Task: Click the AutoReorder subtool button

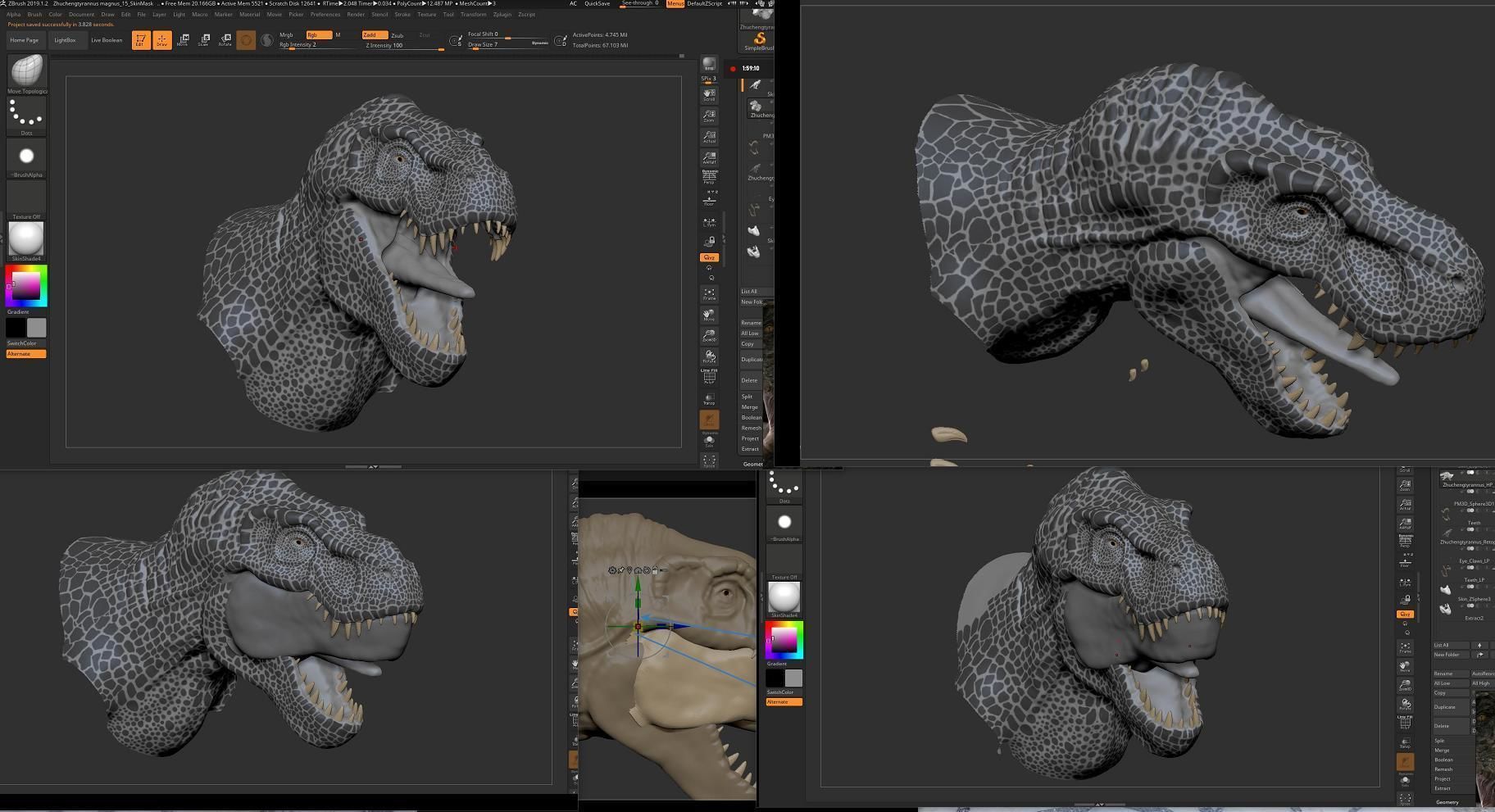Action: [1482, 674]
